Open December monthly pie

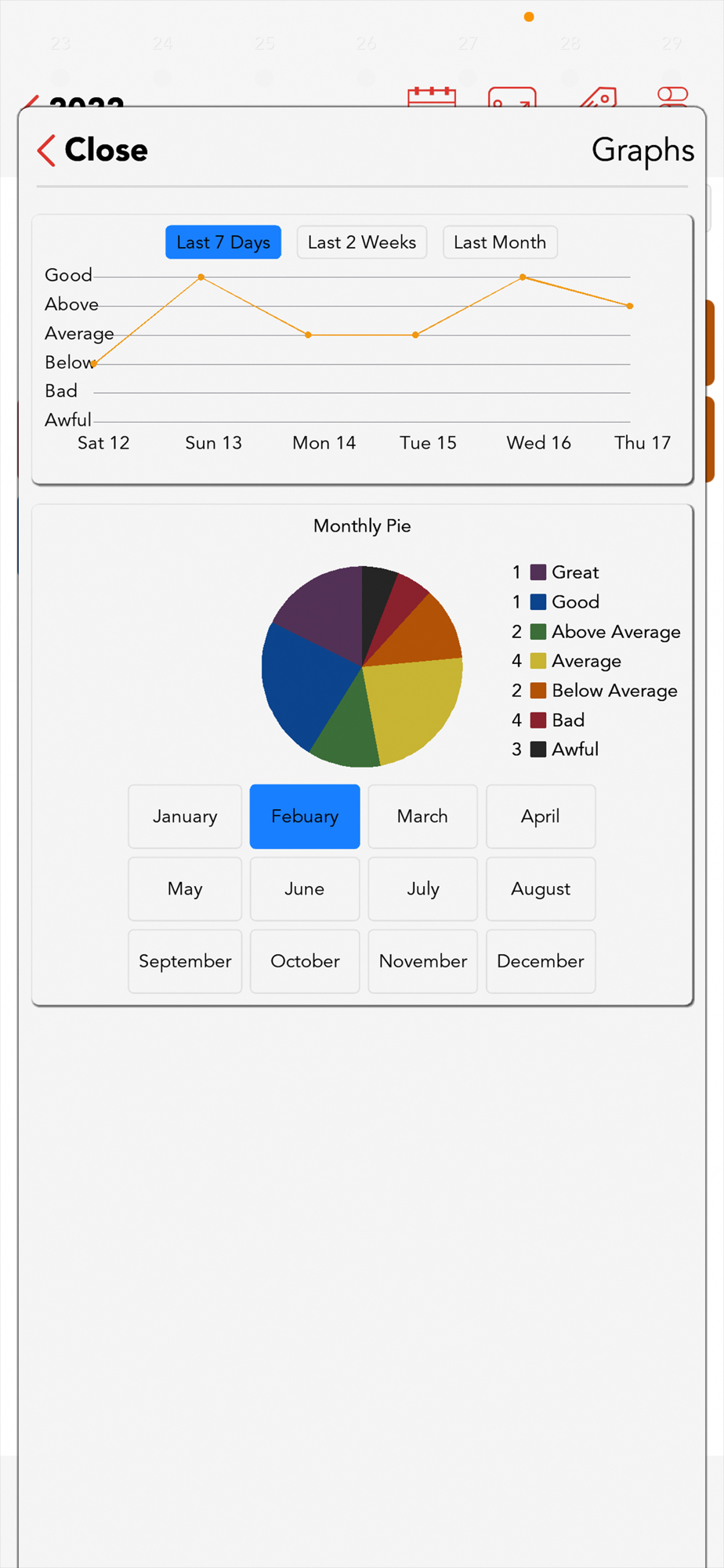pos(541,961)
